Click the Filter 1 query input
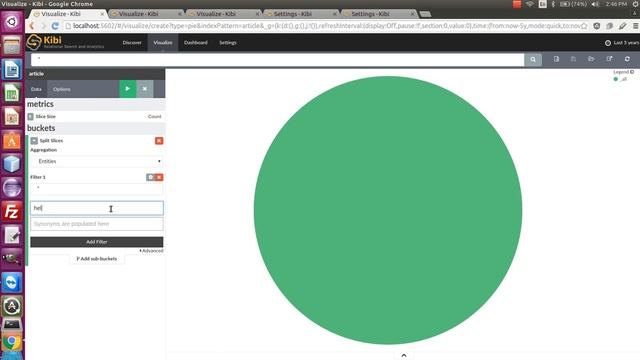 click(97, 188)
